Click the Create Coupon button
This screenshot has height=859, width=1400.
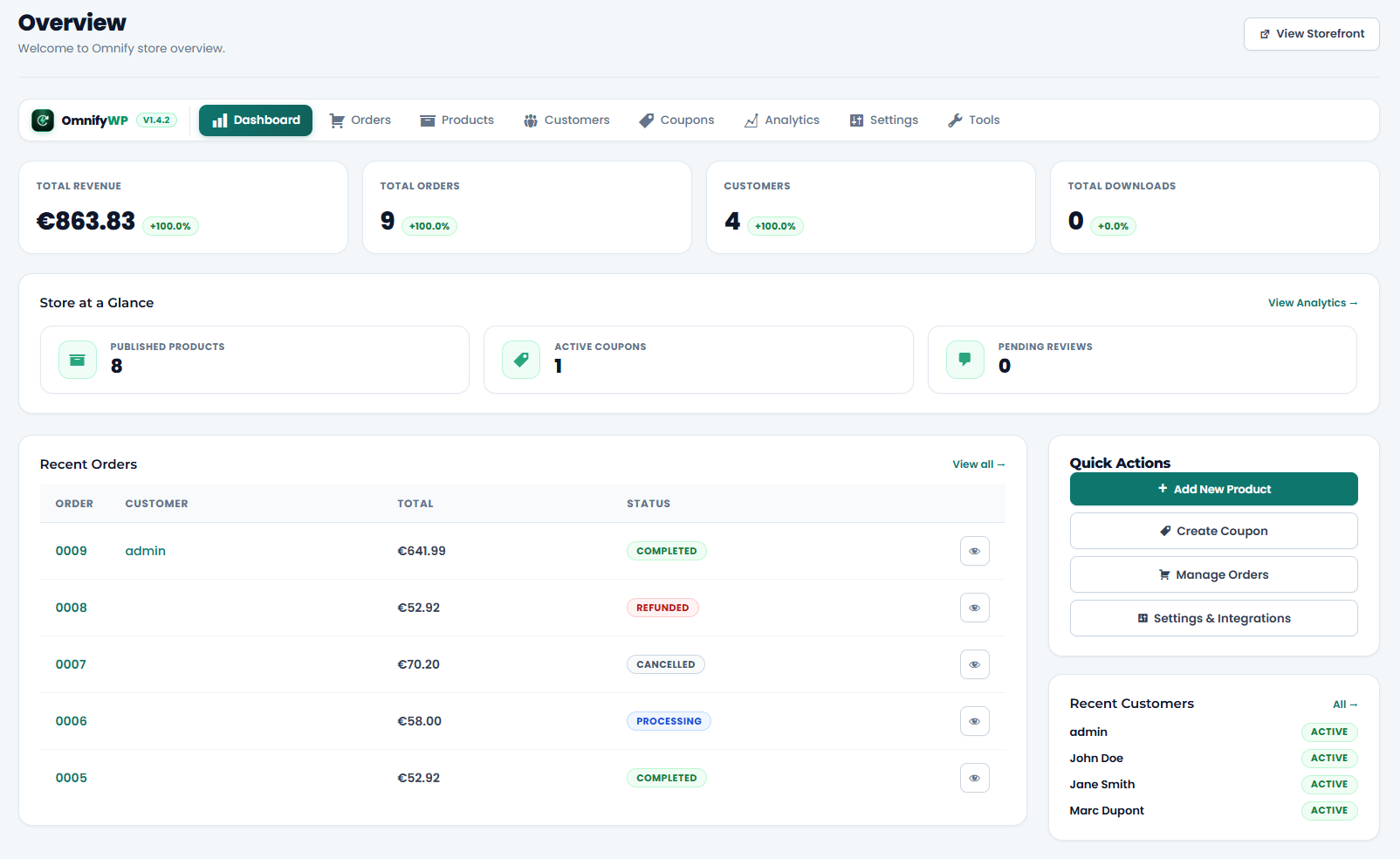click(1214, 531)
